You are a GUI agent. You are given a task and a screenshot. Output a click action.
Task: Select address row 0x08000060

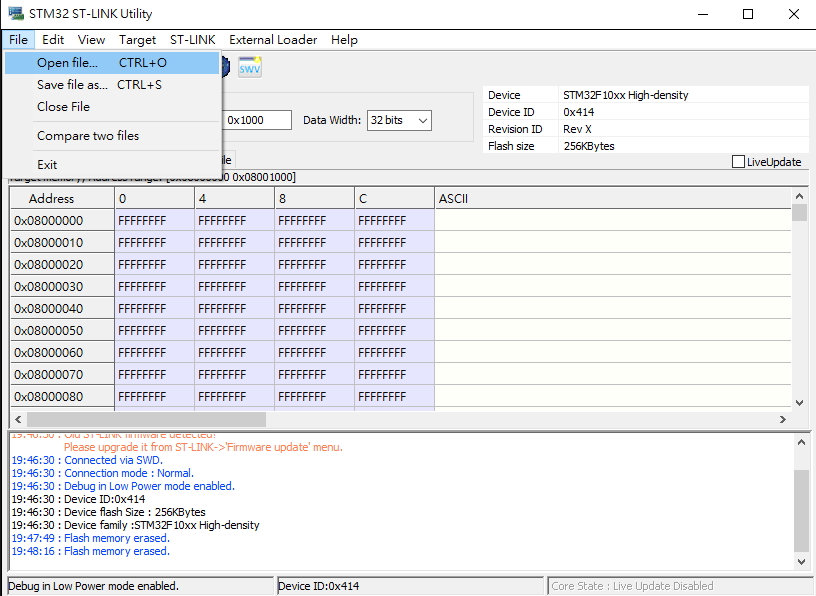tap(62, 352)
